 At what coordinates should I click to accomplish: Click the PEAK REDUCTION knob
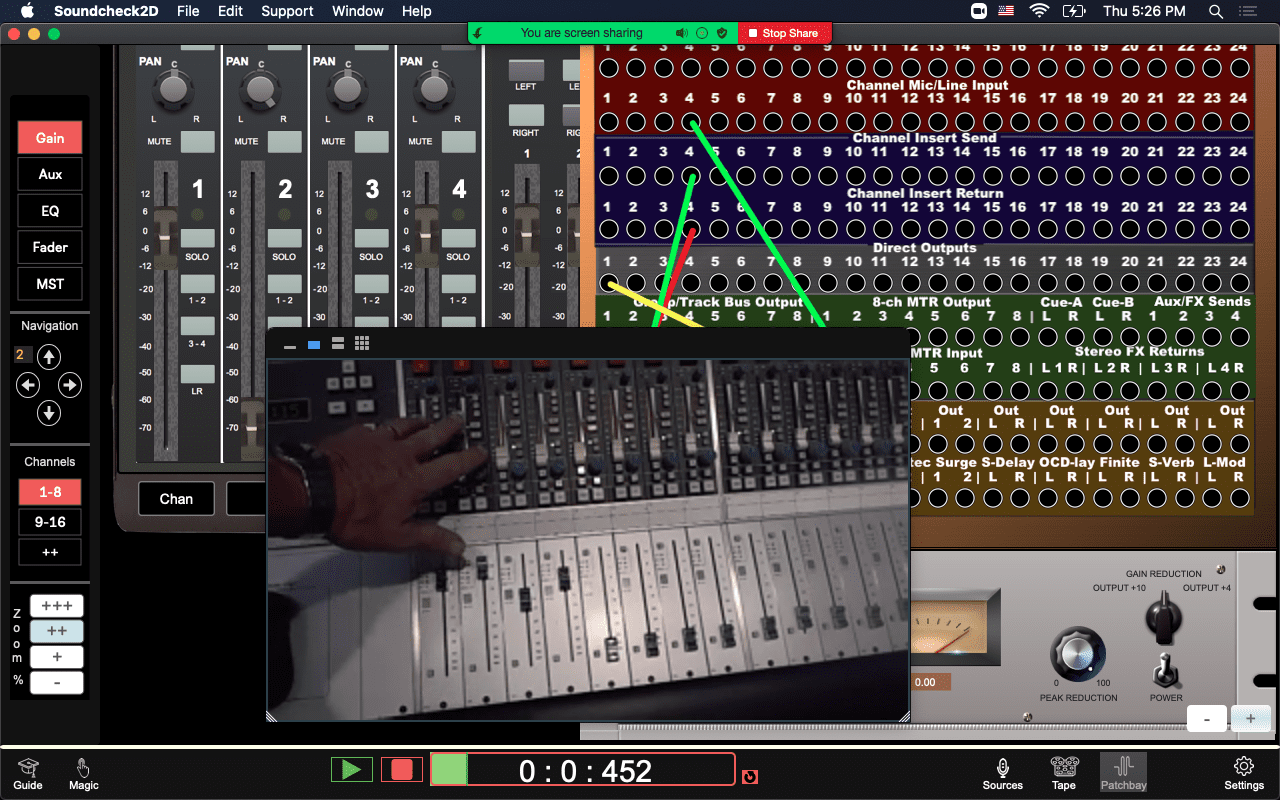pyautogui.click(x=1077, y=654)
